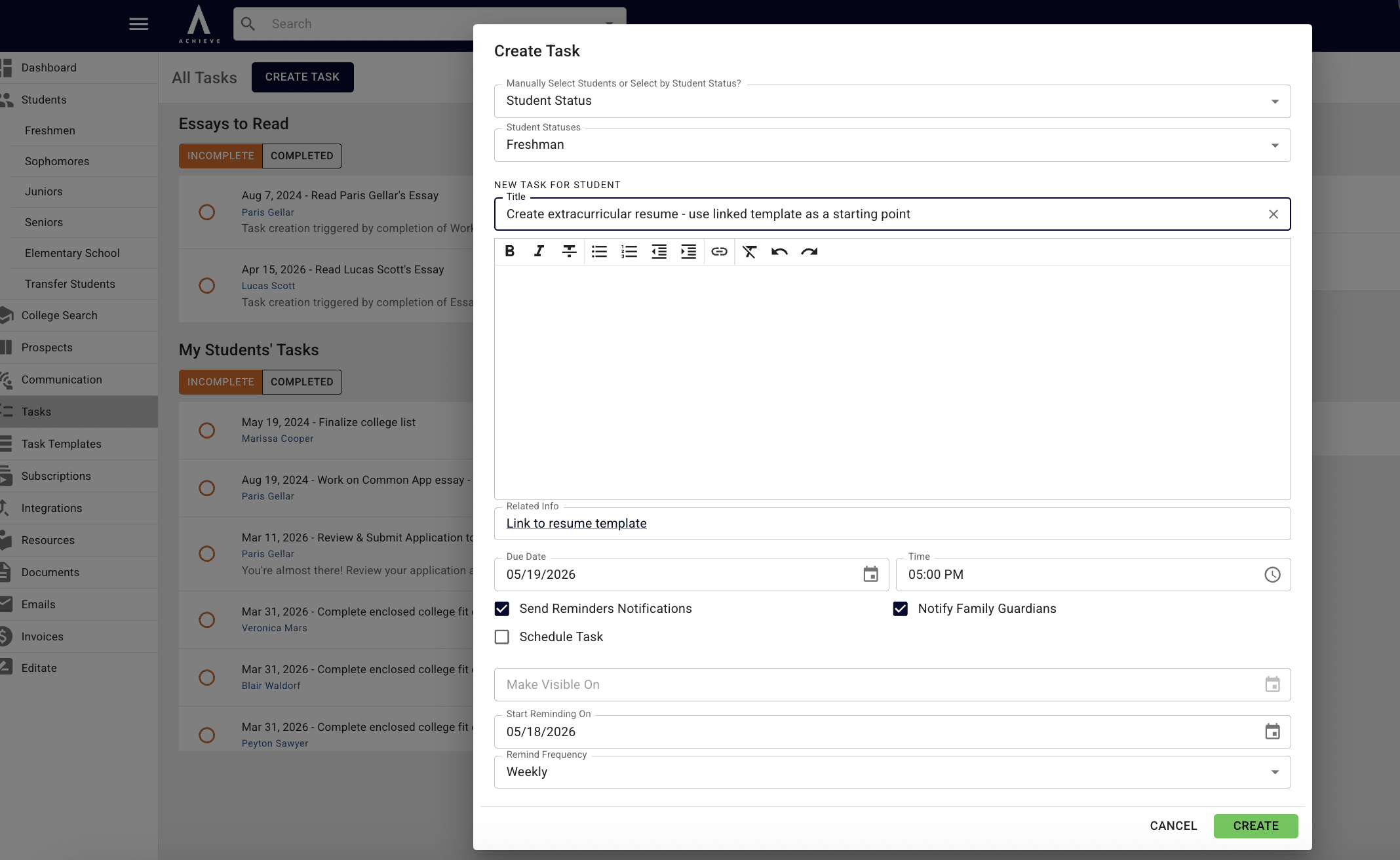The image size is (1400, 860).
Task: Show Incomplete tasks under My Students' Tasks
Action: (x=220, y=382)
